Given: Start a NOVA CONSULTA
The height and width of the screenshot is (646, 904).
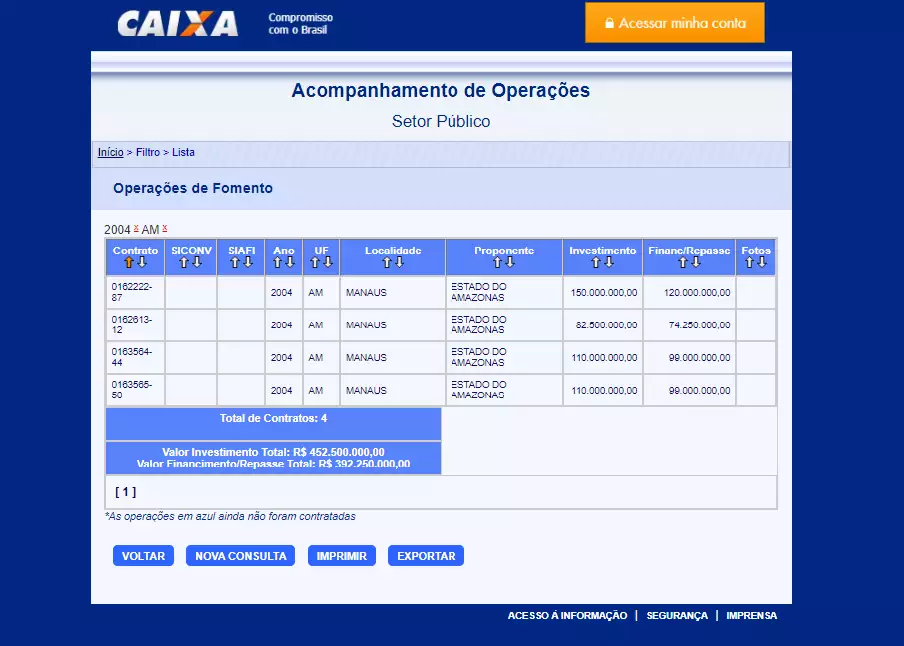Looking at the screenshot, I should pyautogui.click(x=240, y=556).
